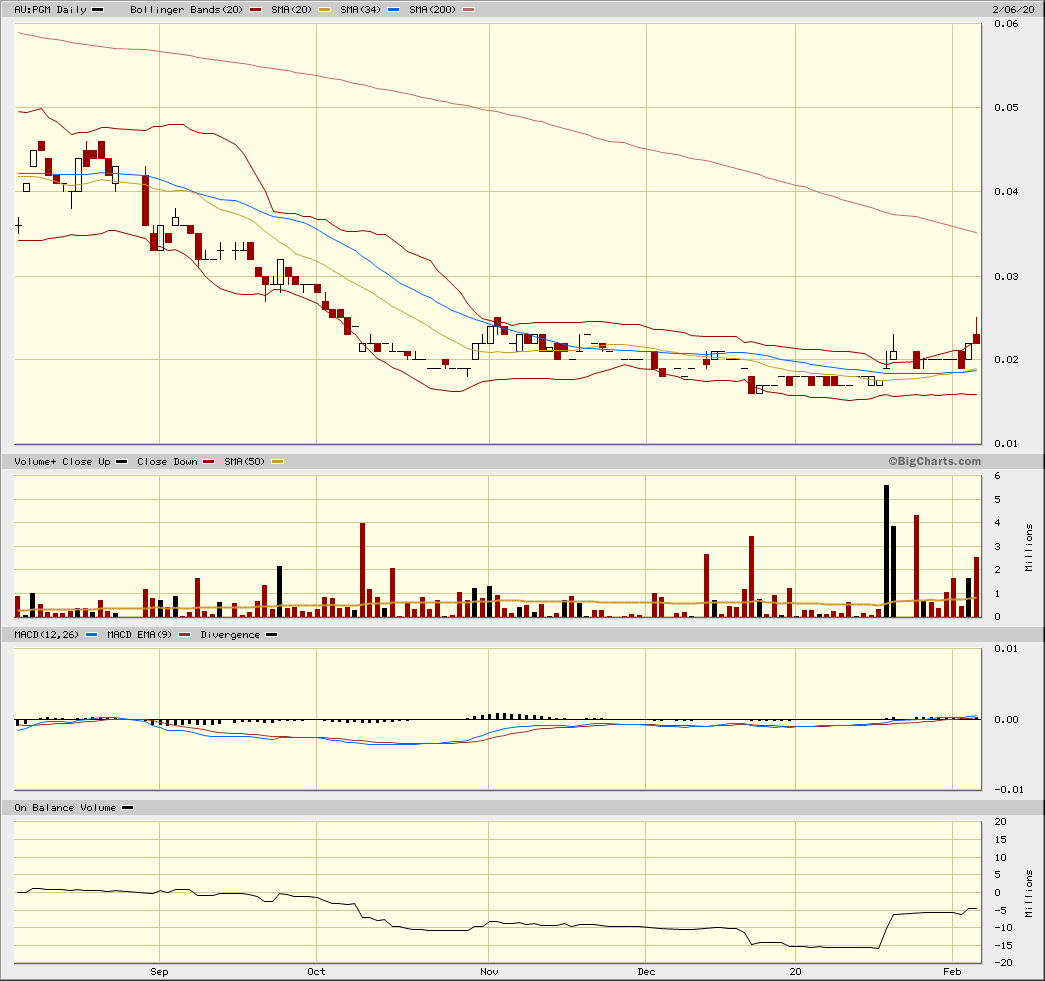Click the blue SMA(34) color marker
The width and height of the screenshot is (1045, 981).
[x=393, y=10]
